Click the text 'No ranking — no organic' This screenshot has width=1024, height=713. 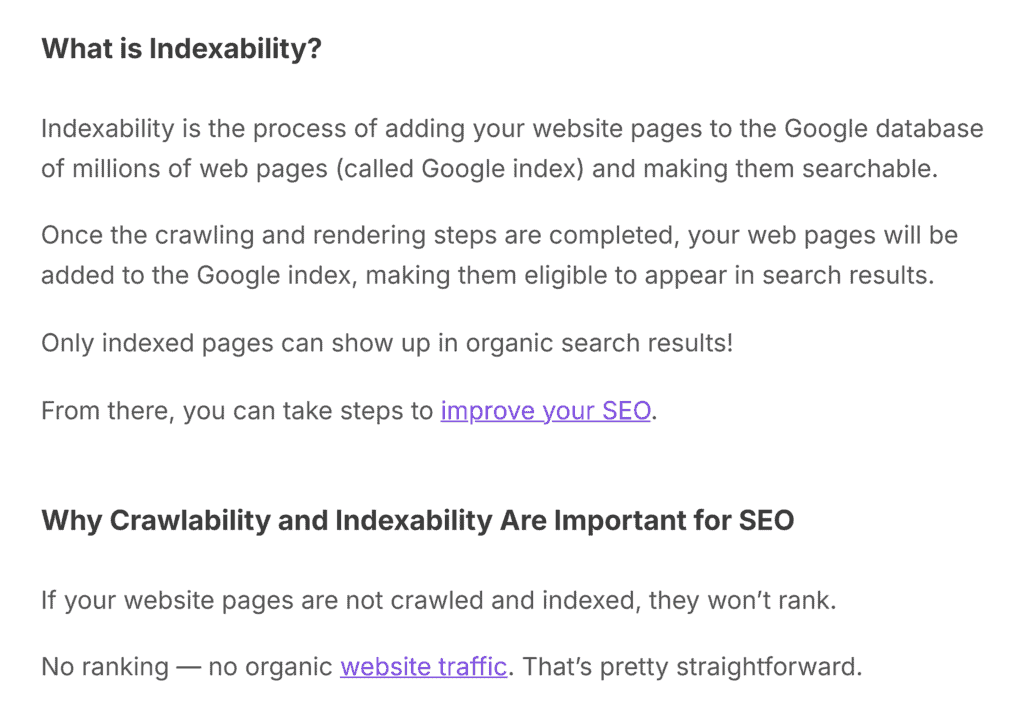[x=188, y=666]
